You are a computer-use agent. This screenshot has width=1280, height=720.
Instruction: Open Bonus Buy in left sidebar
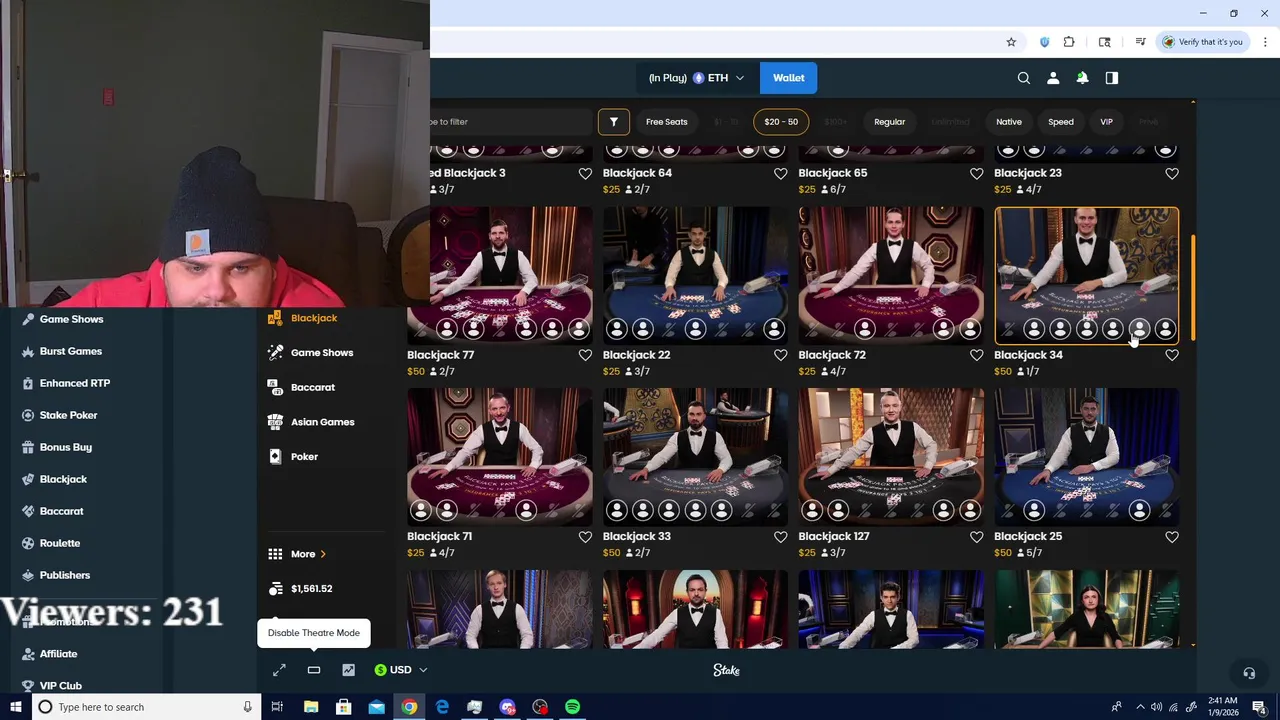coord(65,447)
